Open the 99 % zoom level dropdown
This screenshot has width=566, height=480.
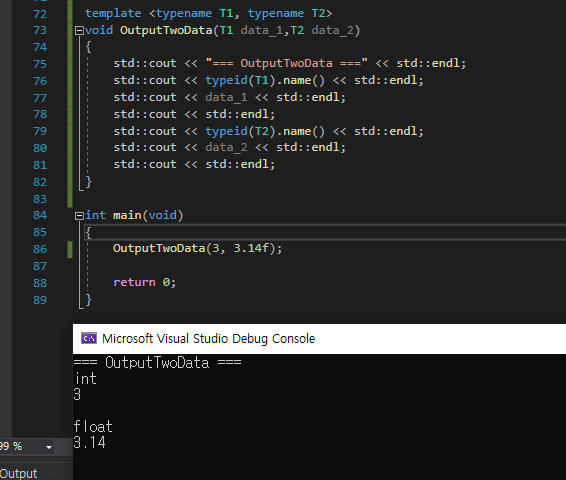click(49, 448)
